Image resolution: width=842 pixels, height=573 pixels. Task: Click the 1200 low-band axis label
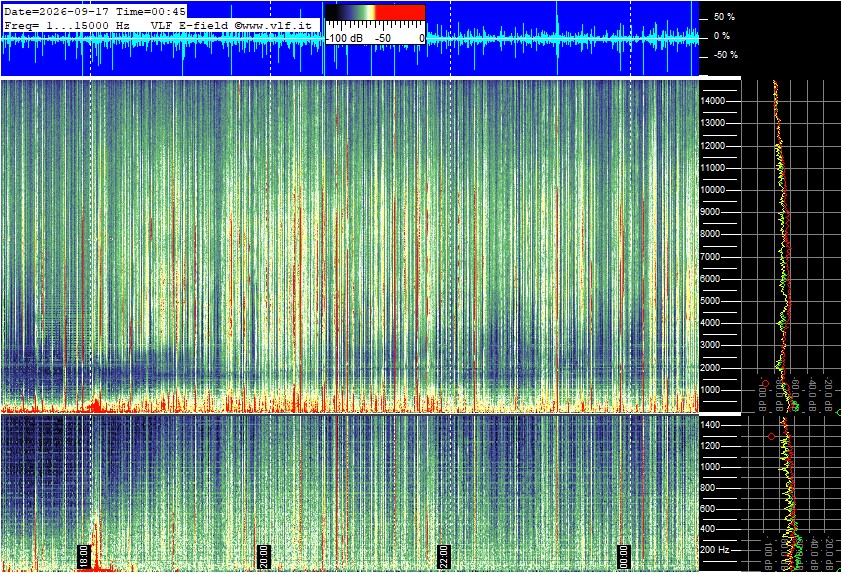click(710, 446)
